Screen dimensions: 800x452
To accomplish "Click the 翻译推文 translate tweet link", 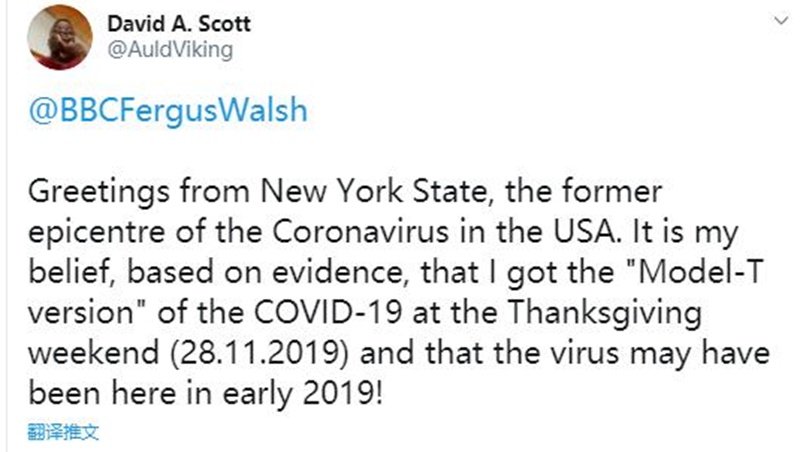I will point(63,432).
